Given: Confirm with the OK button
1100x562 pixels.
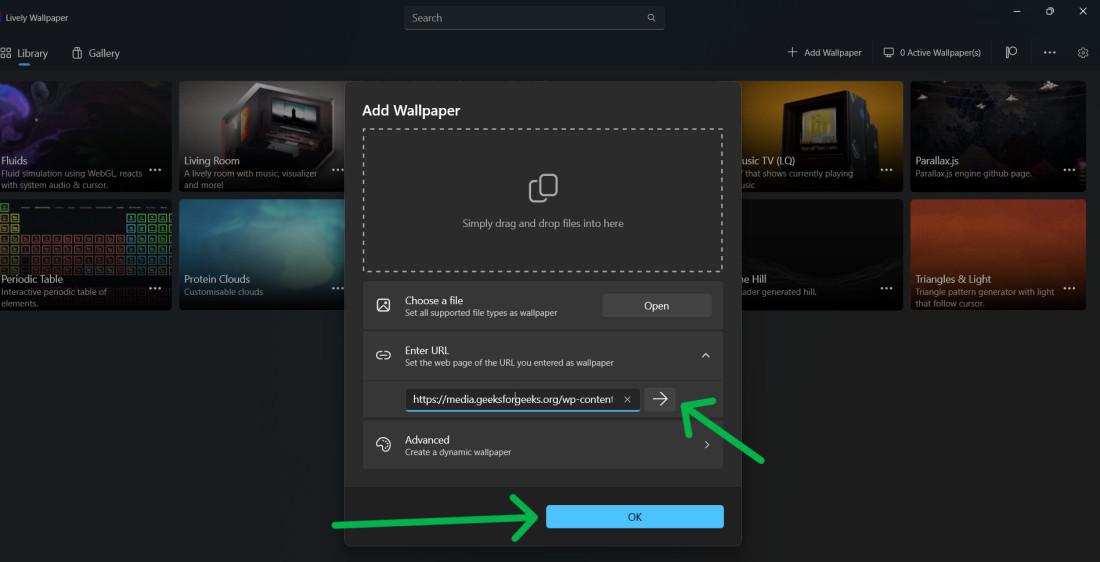Looking at the screenshot, I should (x=635, y=517).
